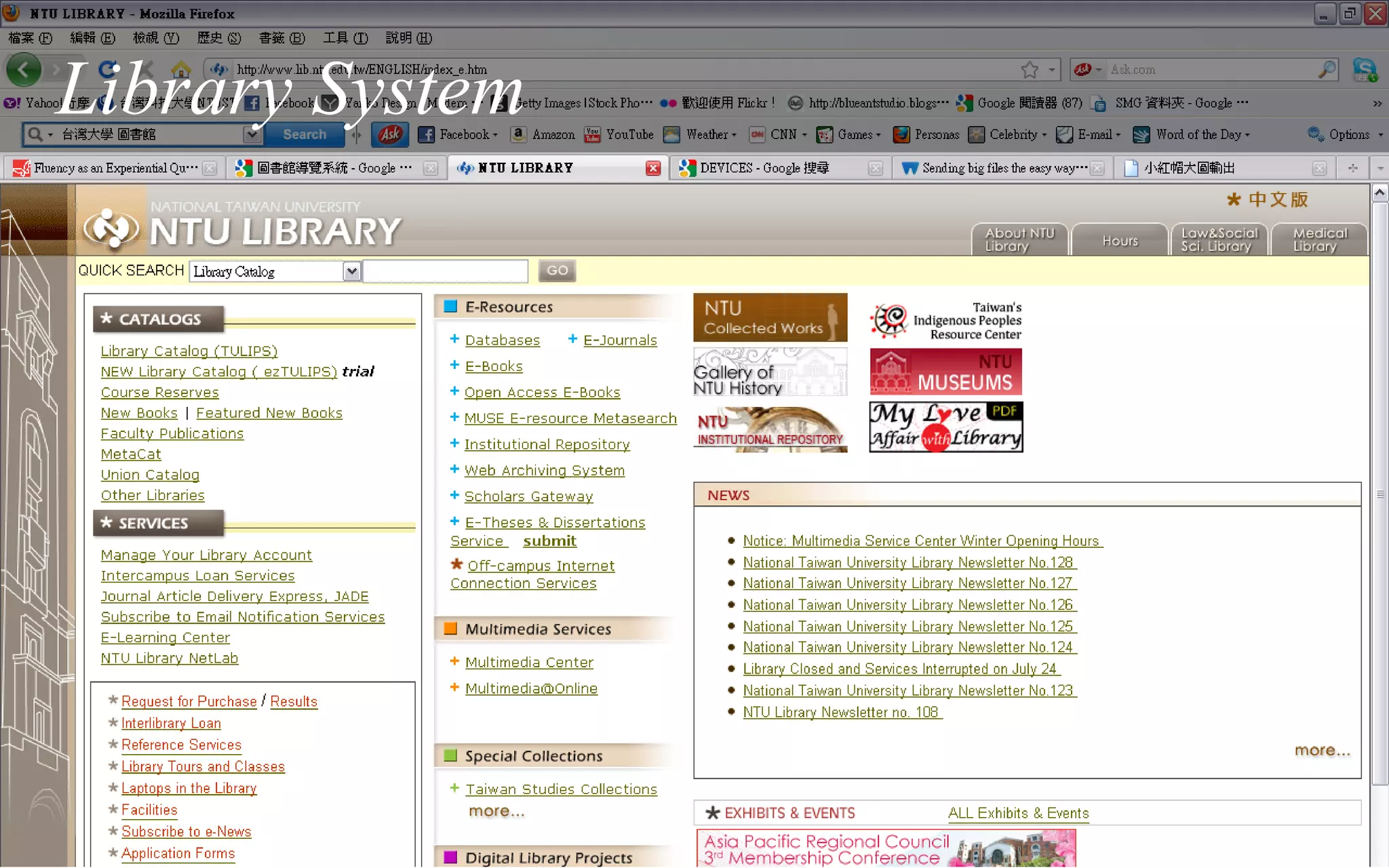Open Law&Social Sci. Library tab
The width and height of the screenshot is (1389, 868).
tap(1219, 239)
